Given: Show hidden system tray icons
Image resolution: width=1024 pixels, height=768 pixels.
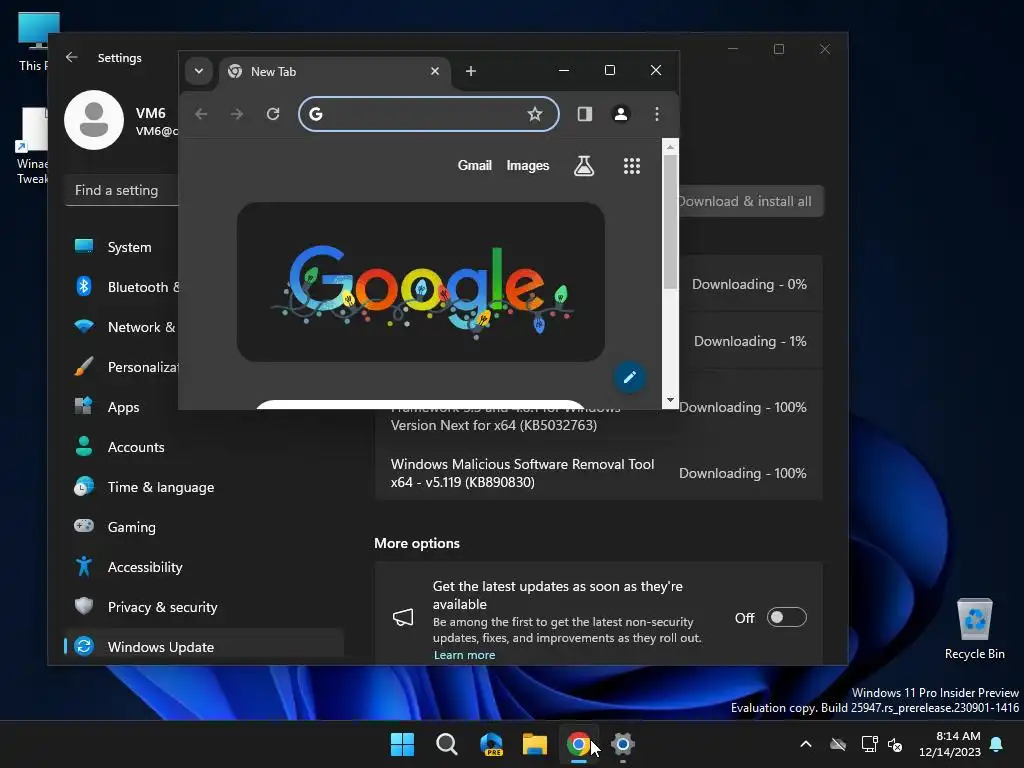Looking at the screenshot, I should [806, 744].
